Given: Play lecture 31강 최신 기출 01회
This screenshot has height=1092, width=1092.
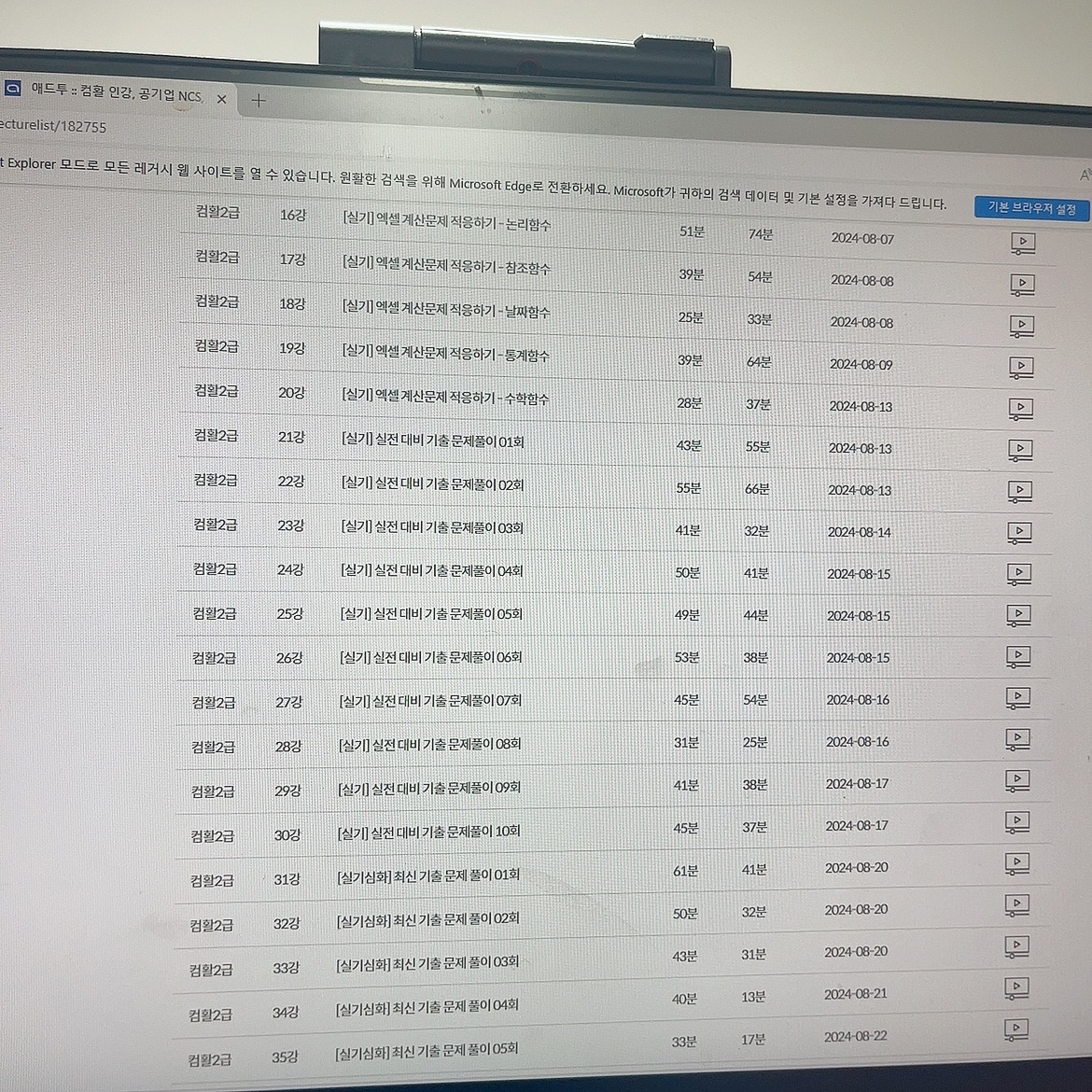Looking at the screenshot, I should (x=1017, y=865).
